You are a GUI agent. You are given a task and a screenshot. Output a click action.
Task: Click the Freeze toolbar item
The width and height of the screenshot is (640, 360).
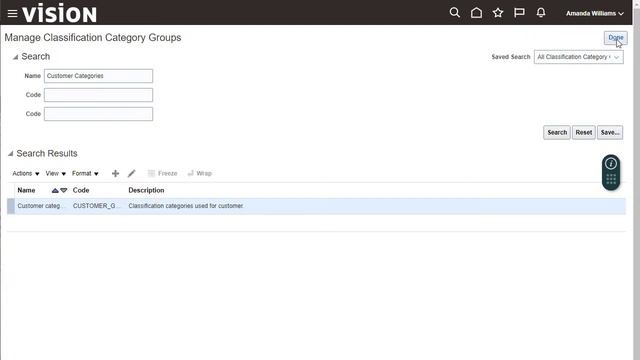coord(162,173)
